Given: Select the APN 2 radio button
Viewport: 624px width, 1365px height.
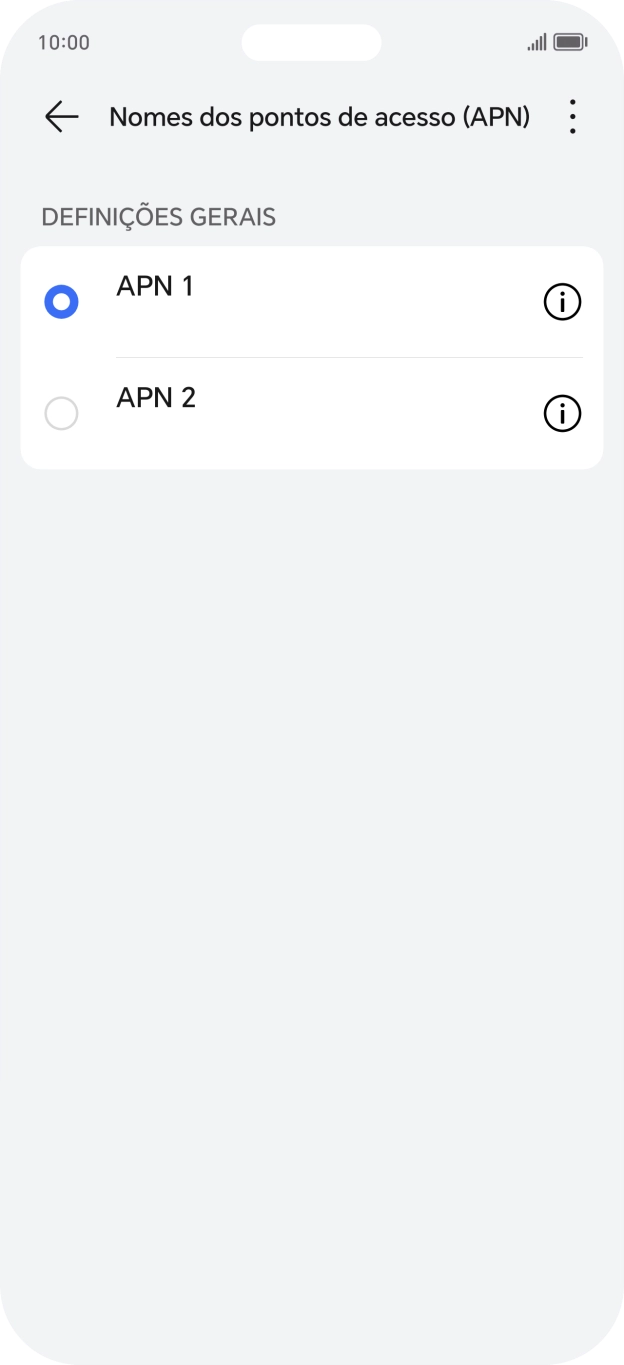Looking at the screenshot, I should pyautogui.click(x=61, y=413).
